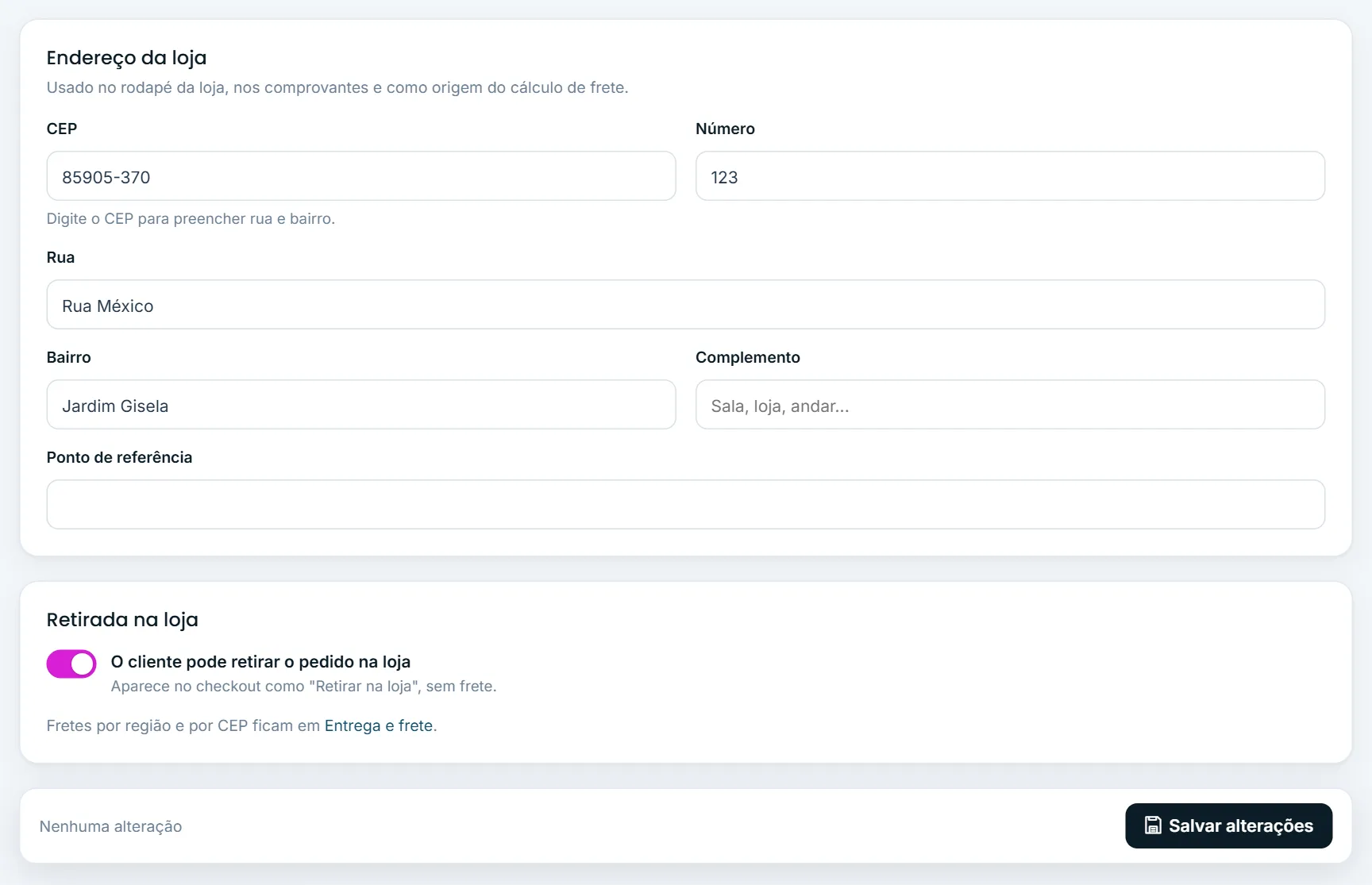Click the 'Rua' label above the street field
The image size is (1372, 885).
(60, 257)
